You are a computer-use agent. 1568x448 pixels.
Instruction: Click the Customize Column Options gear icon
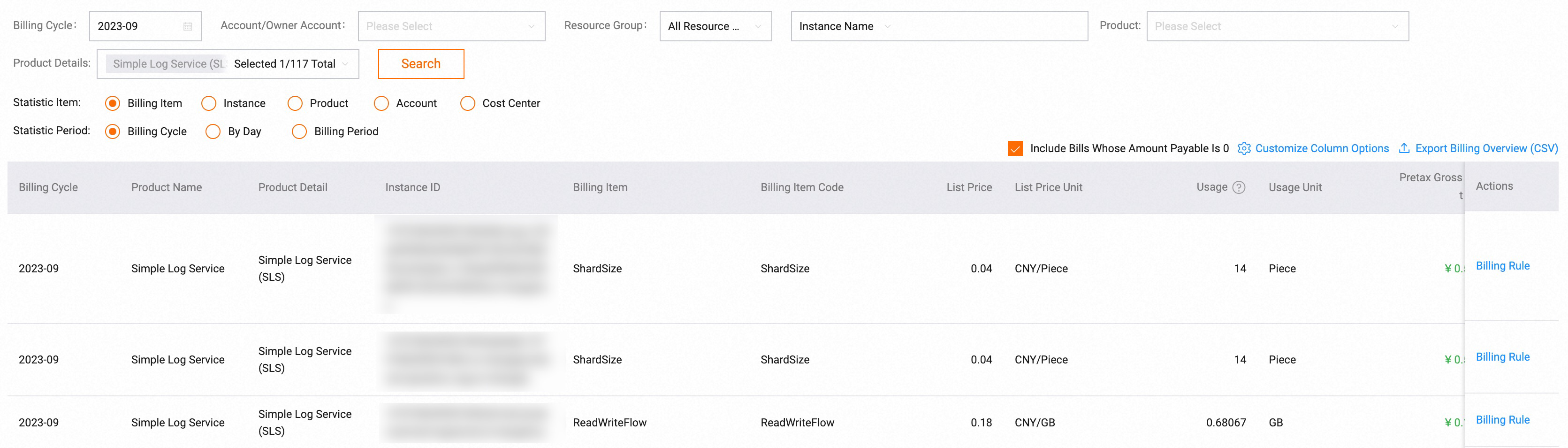tap(1244, 148)
